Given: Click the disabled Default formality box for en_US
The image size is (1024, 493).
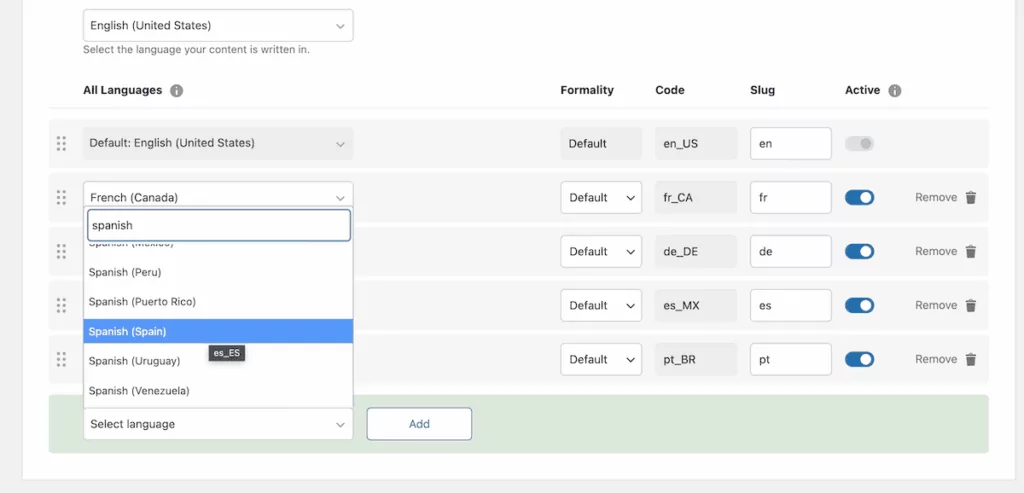Looking at the screenshot, I should tap(601, 144).
